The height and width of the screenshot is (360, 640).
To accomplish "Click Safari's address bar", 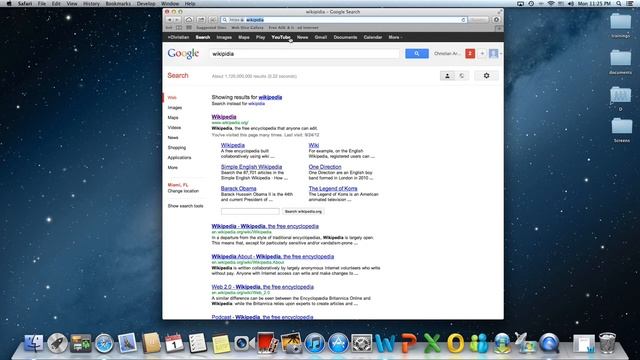I will (344, 20).
